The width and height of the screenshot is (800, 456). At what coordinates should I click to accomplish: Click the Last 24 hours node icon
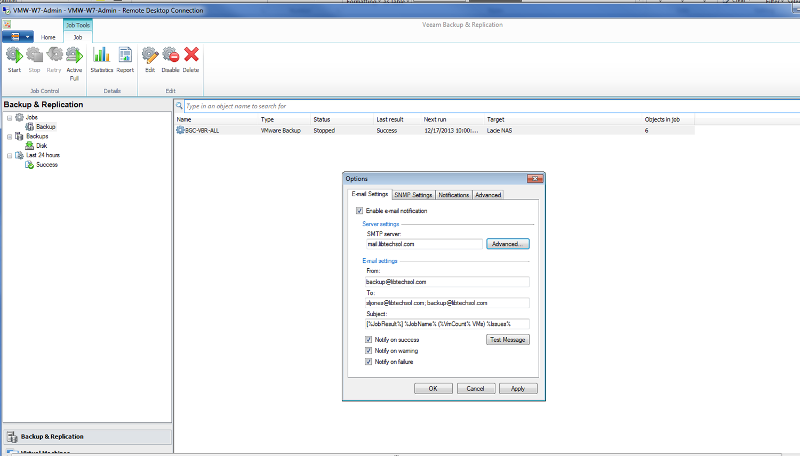point(19,155)
